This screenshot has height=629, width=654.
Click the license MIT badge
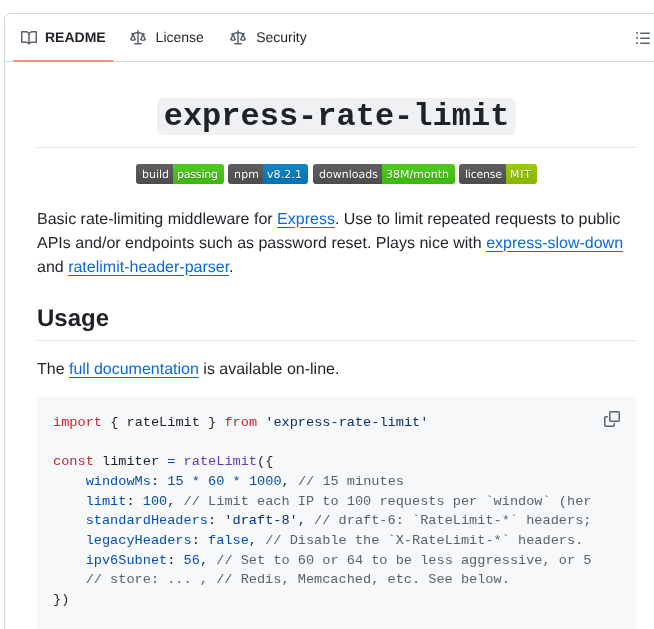tap(498, 174)
